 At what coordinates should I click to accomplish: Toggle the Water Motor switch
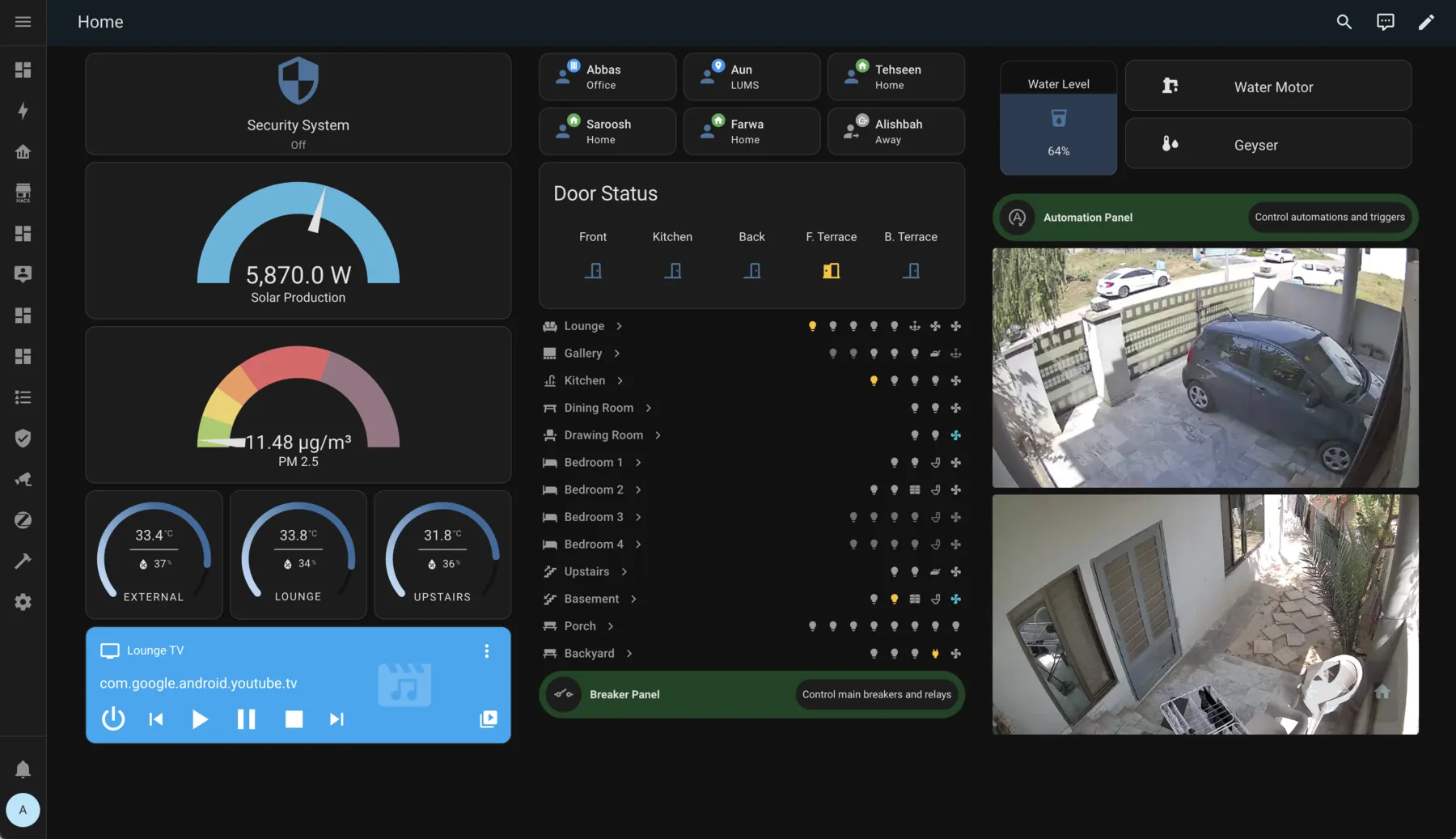click(x=1268, y=86)
